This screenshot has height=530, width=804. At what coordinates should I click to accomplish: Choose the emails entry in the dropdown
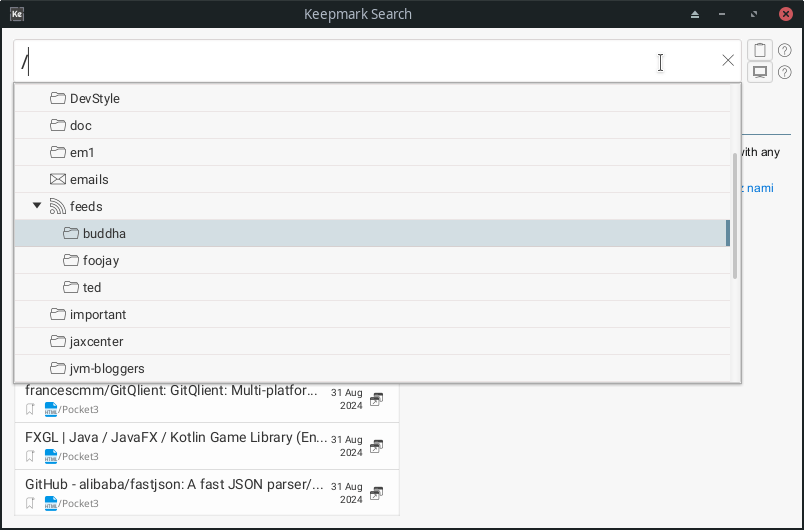(x=89, y=179)
